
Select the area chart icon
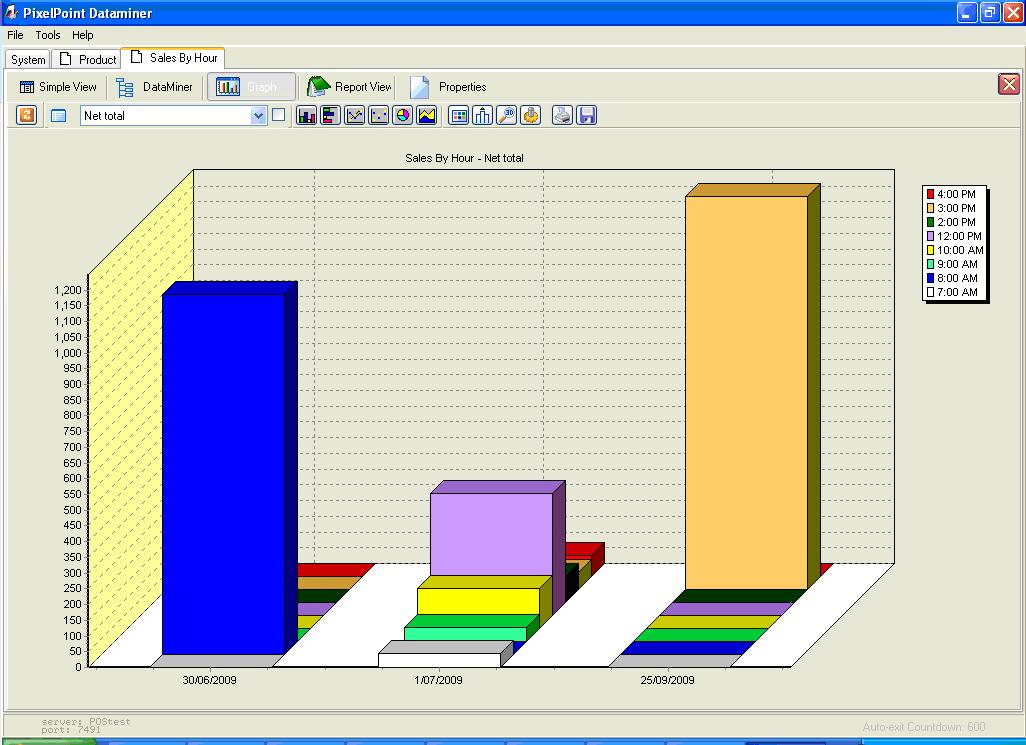point(427,115)
